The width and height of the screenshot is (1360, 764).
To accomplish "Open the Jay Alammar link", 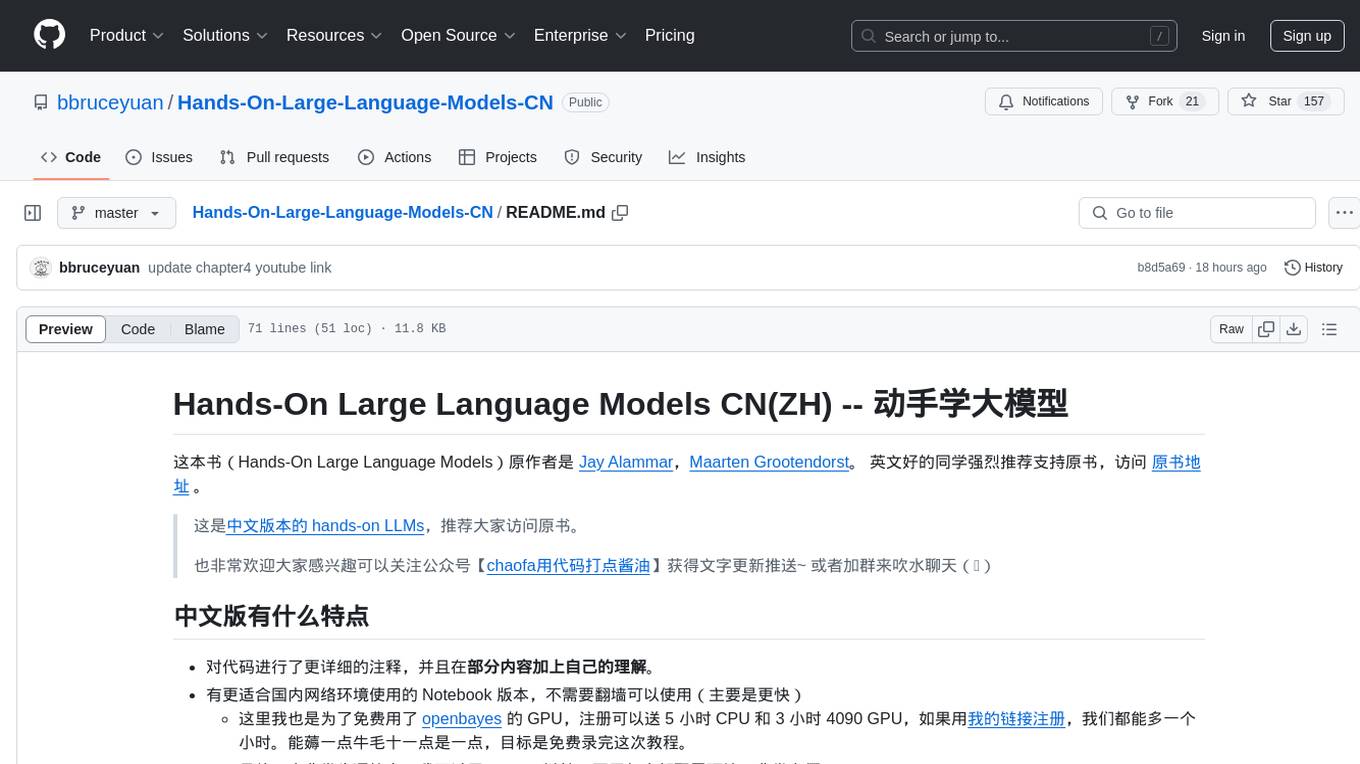I will click(626, 462).
